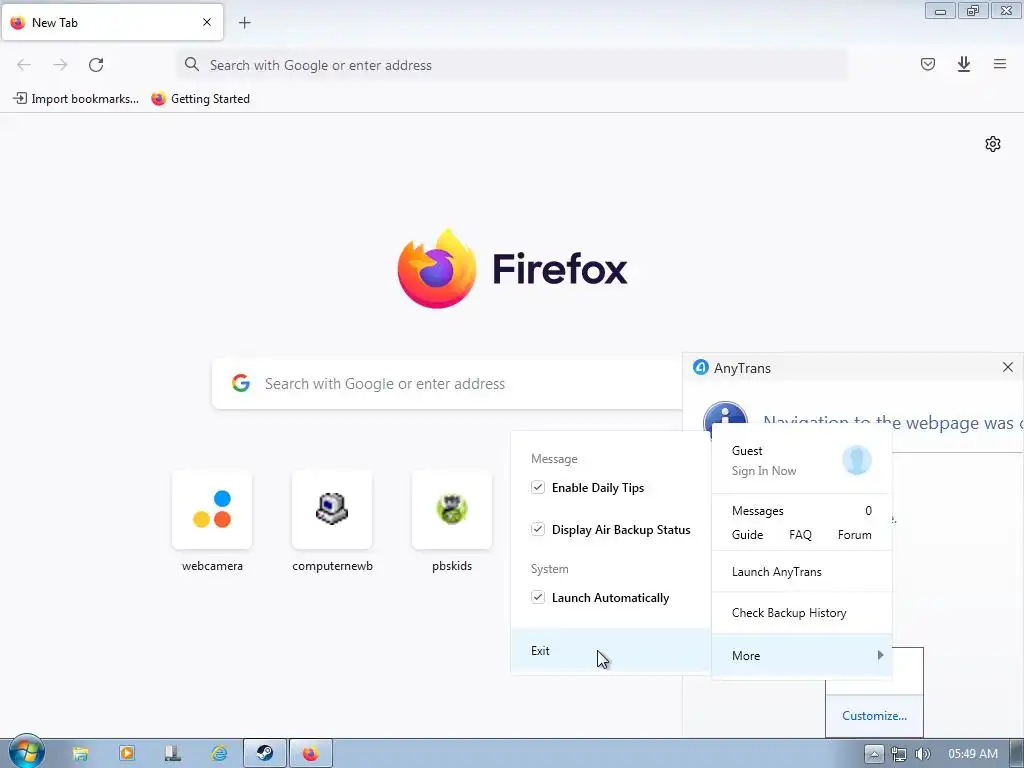The width and height of the screenshot is (1024, 768).
Task: Open the Windows Start menu
Action: pyautogui.click(x=26, y=752)
